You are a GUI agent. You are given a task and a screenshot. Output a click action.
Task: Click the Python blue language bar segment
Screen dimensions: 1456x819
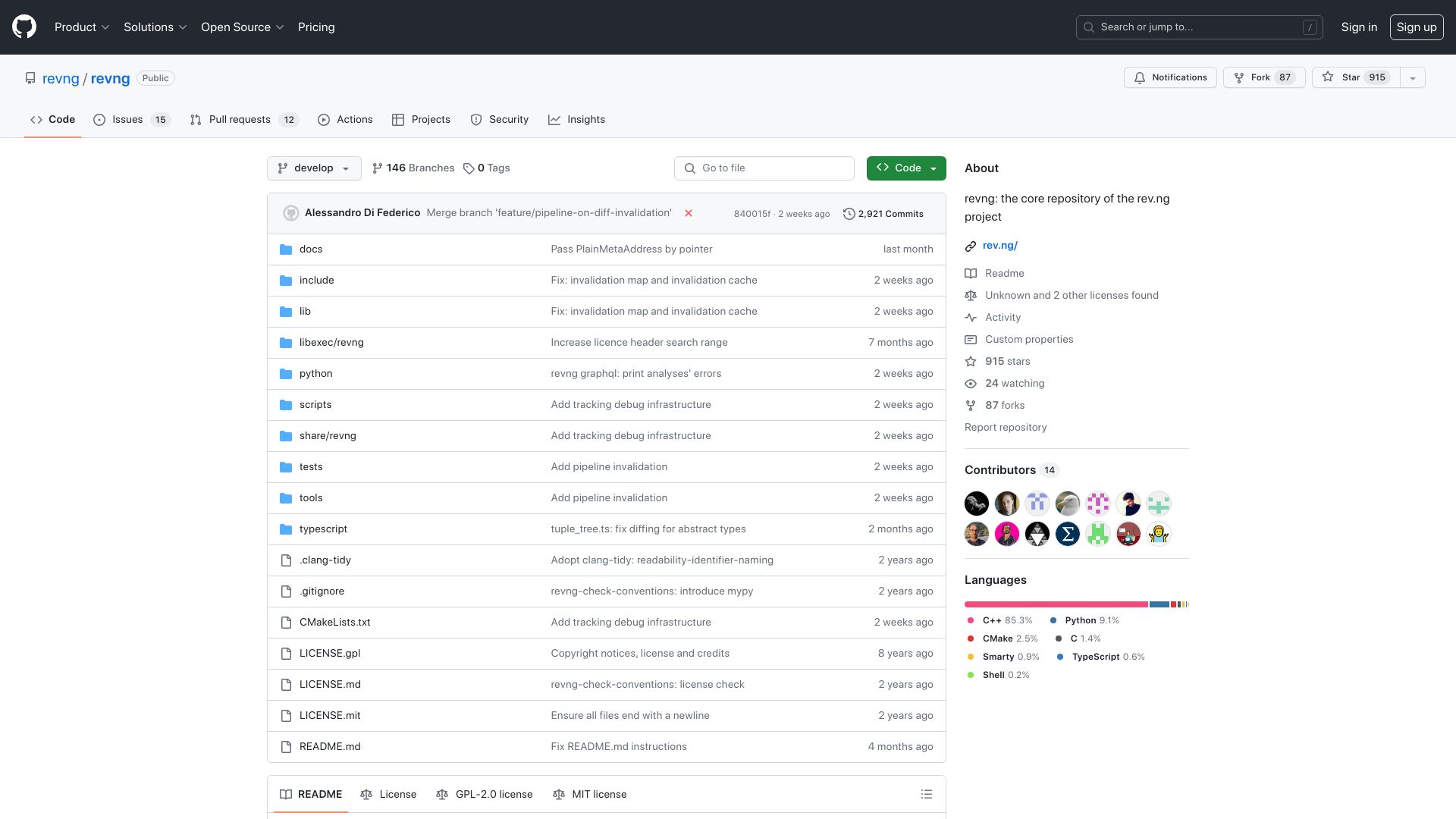pos(1159,604)
